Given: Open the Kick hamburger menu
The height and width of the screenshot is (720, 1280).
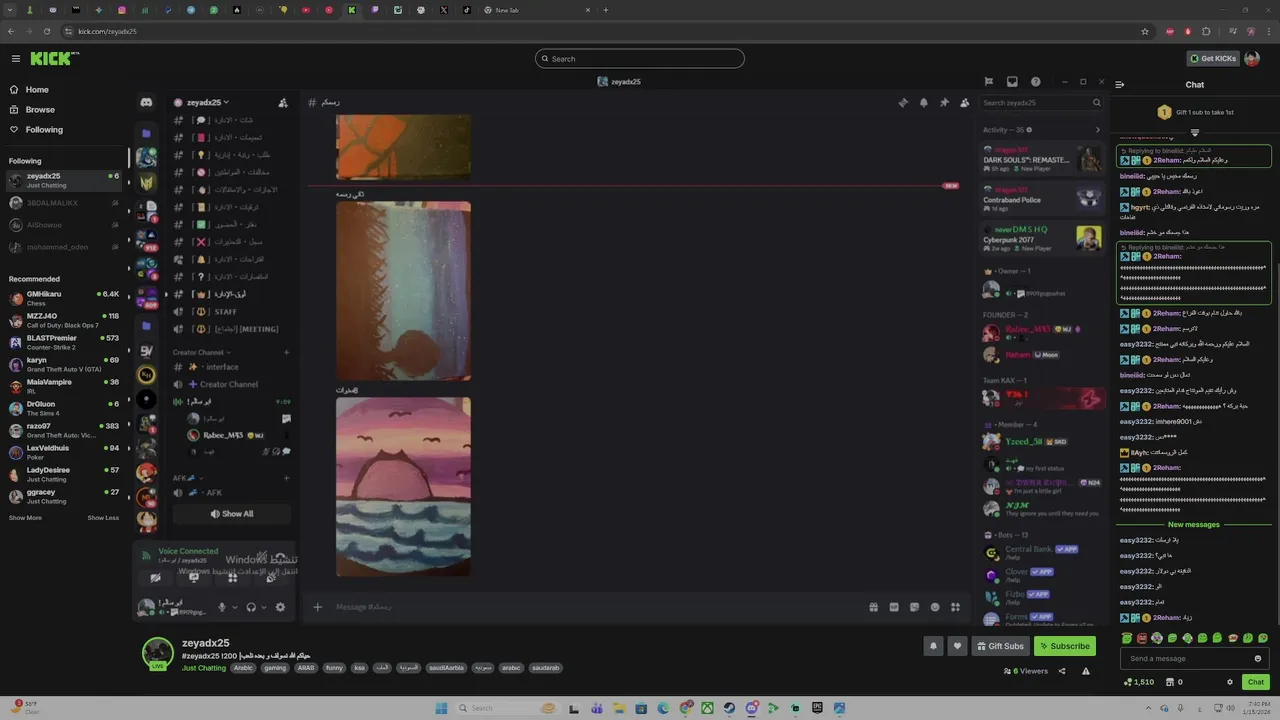Looking at the screenshot, I should pos(15,59).
